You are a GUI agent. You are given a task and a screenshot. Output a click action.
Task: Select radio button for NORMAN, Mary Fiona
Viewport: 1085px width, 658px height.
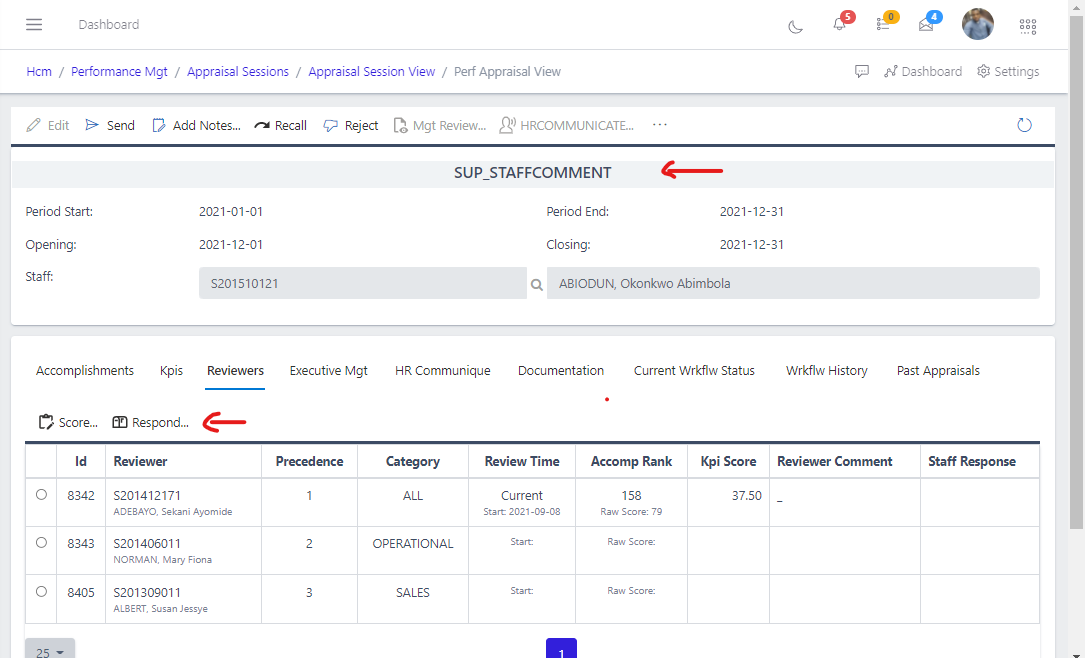[x=41, y=543]
